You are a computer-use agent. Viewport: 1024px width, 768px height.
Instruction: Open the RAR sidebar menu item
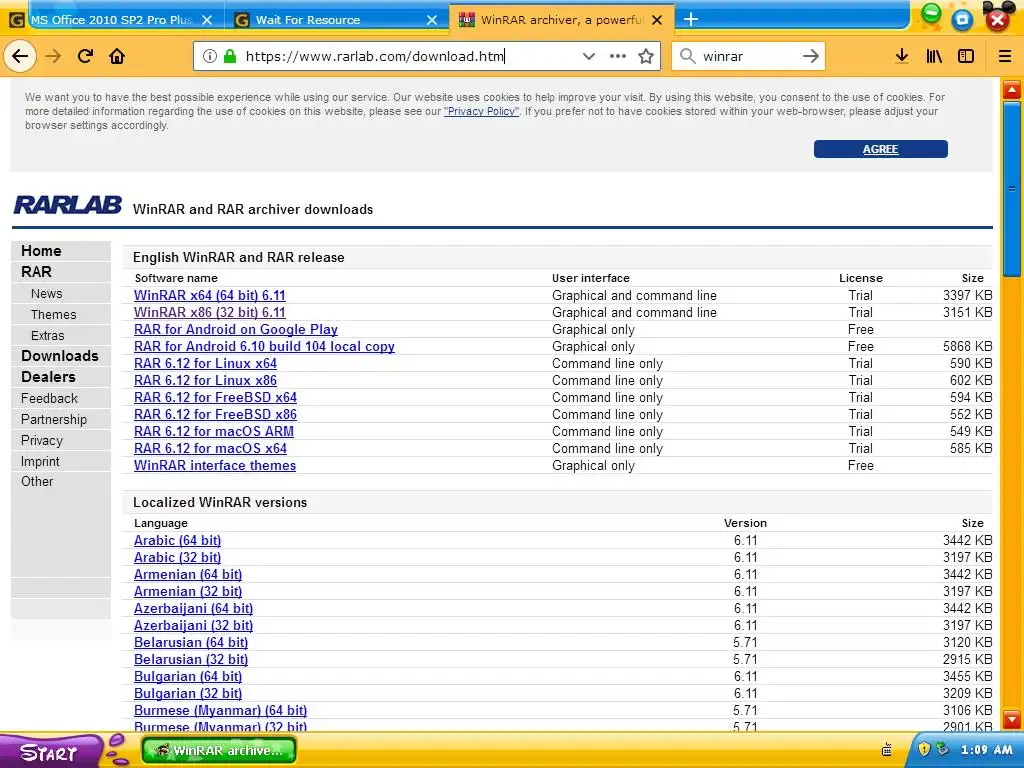pyautogui.click(x=36, y=272)
